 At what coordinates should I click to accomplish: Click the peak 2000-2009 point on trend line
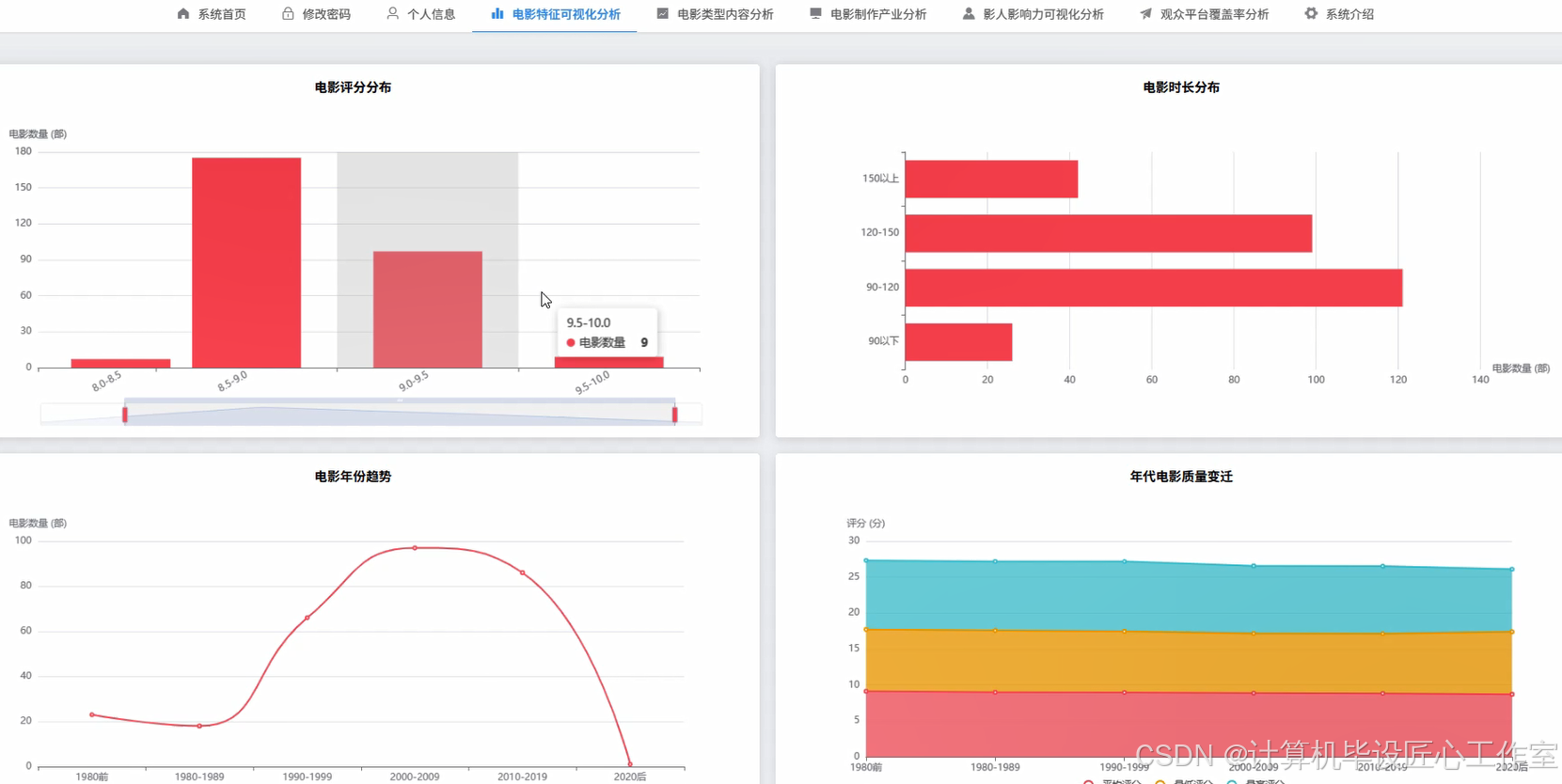(415, 548)
